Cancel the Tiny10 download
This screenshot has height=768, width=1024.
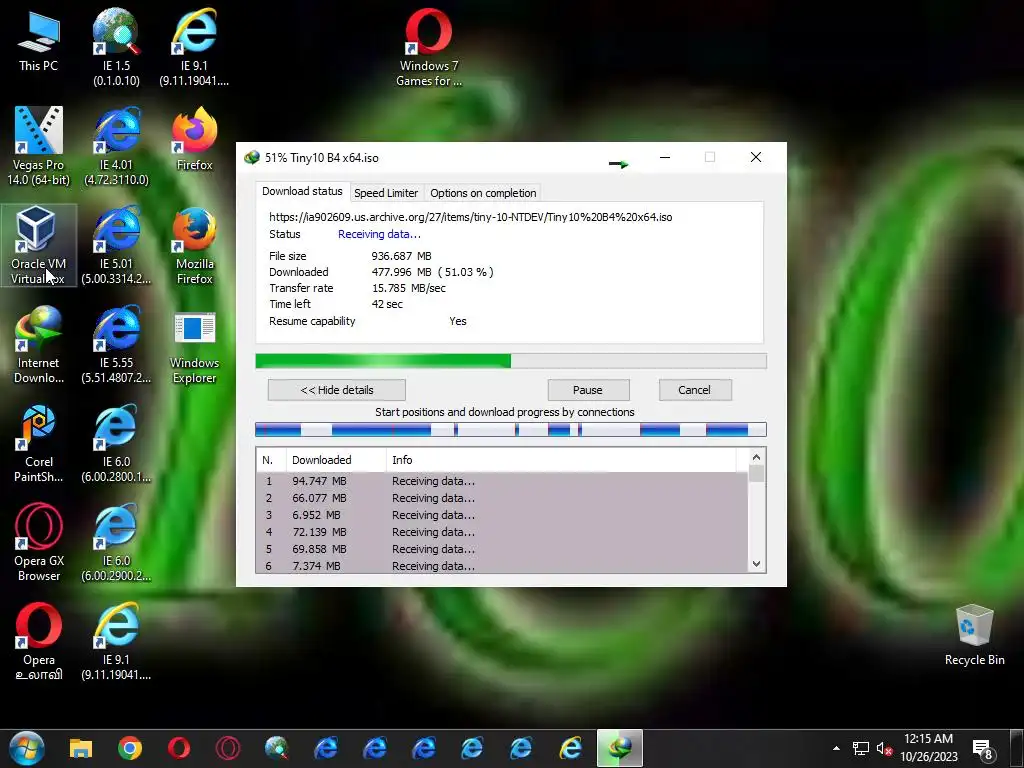[x=694, y=390]
